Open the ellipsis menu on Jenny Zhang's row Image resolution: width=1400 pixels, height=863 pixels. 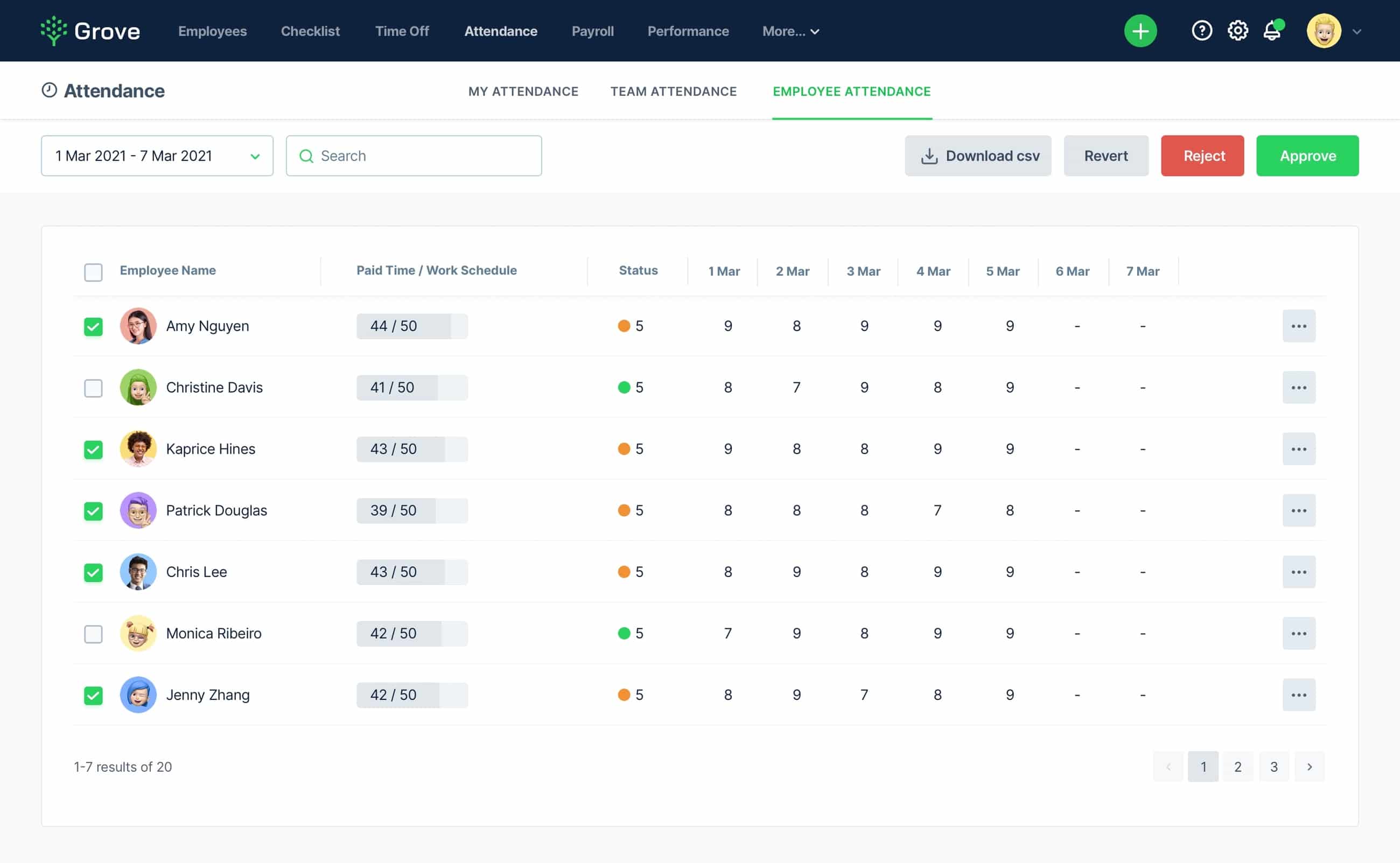[1299, 694]
